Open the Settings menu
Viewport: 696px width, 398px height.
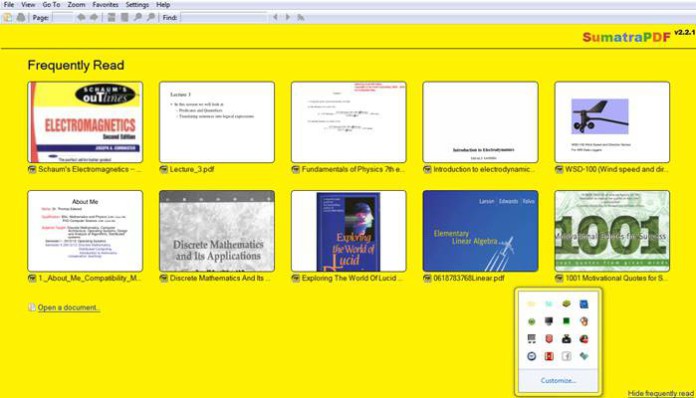point(137,4)
